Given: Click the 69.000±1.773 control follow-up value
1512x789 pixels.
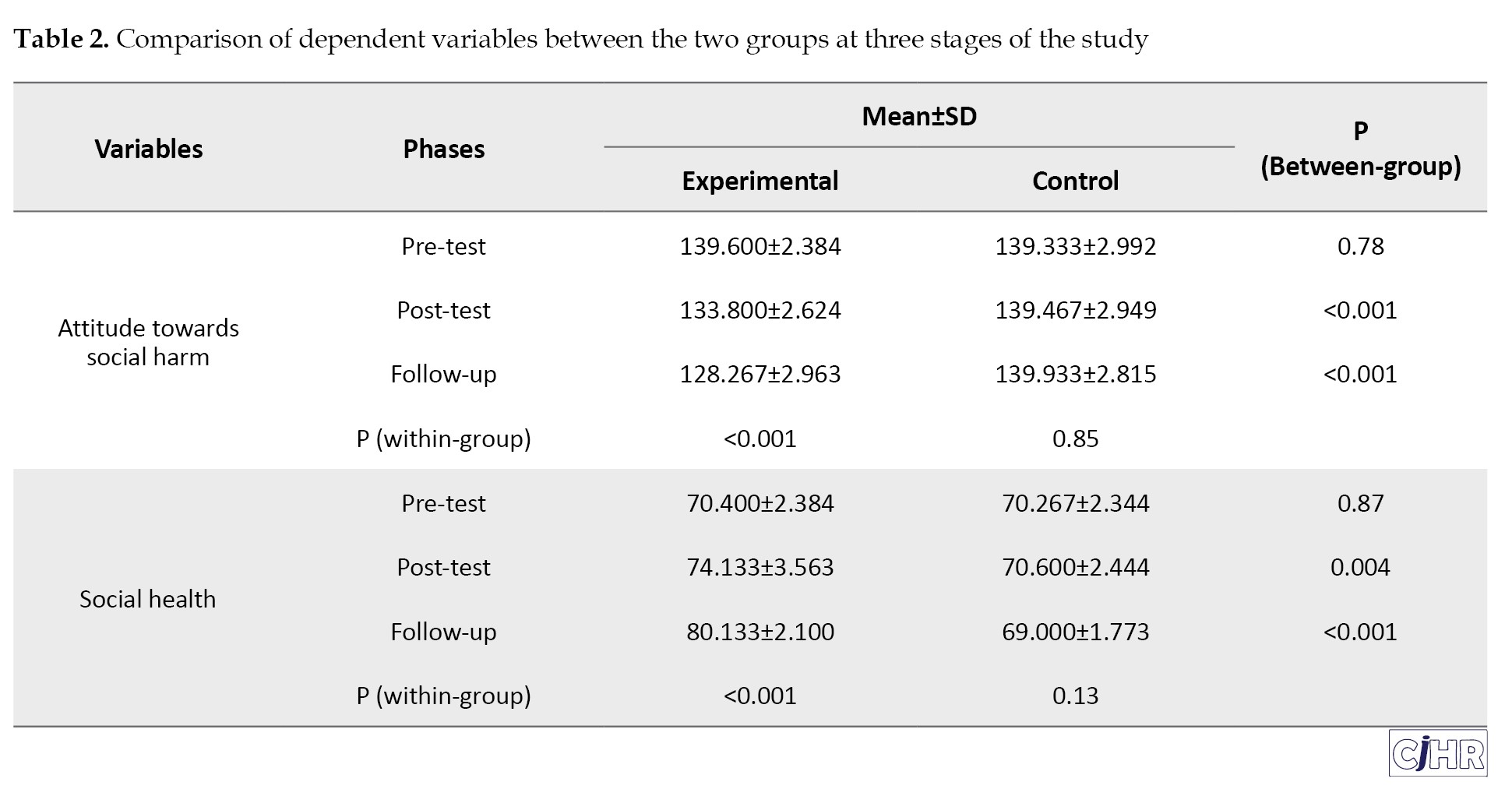Looking at the screenshot, I should [x=1075, y=632].
